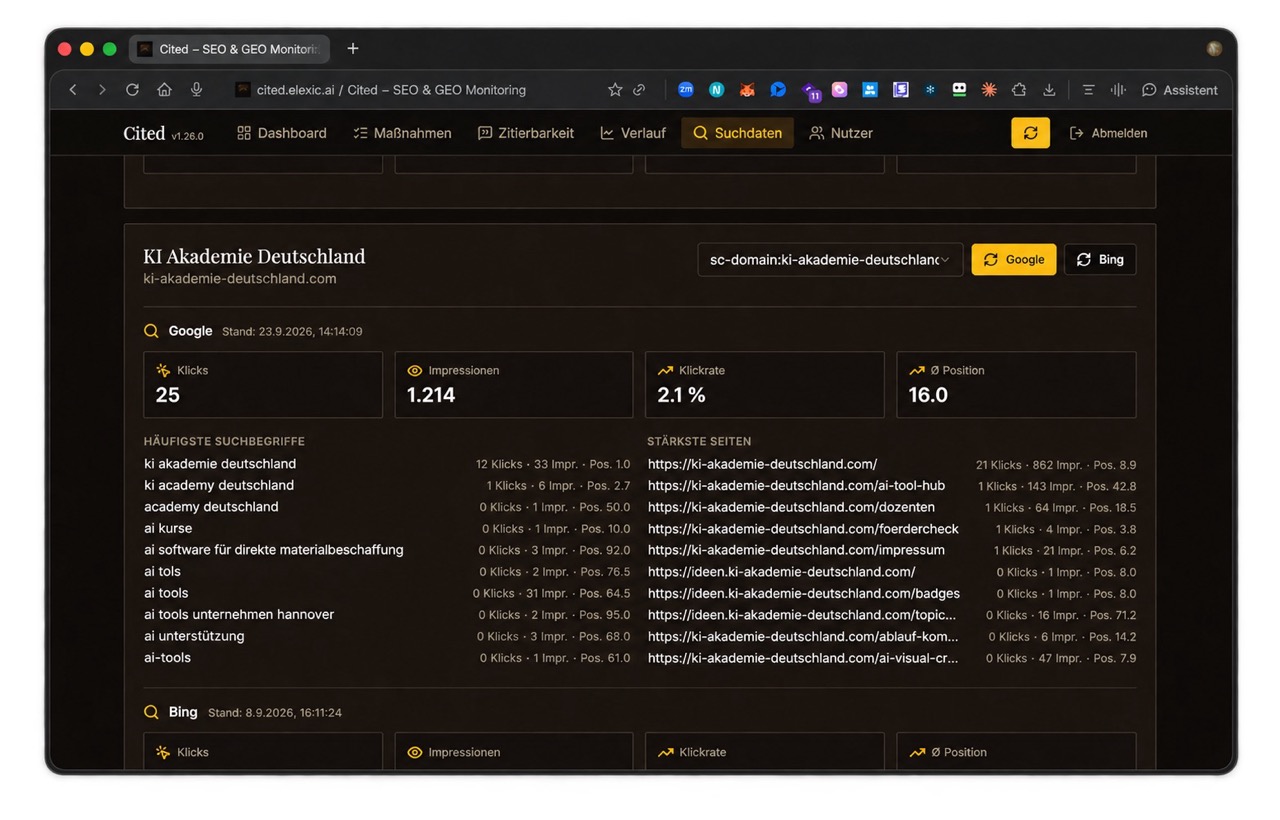Viewport: 1280px width, 820px height.
Task: Expand the sc-domain property dropdown
Action: pos(830,259)
